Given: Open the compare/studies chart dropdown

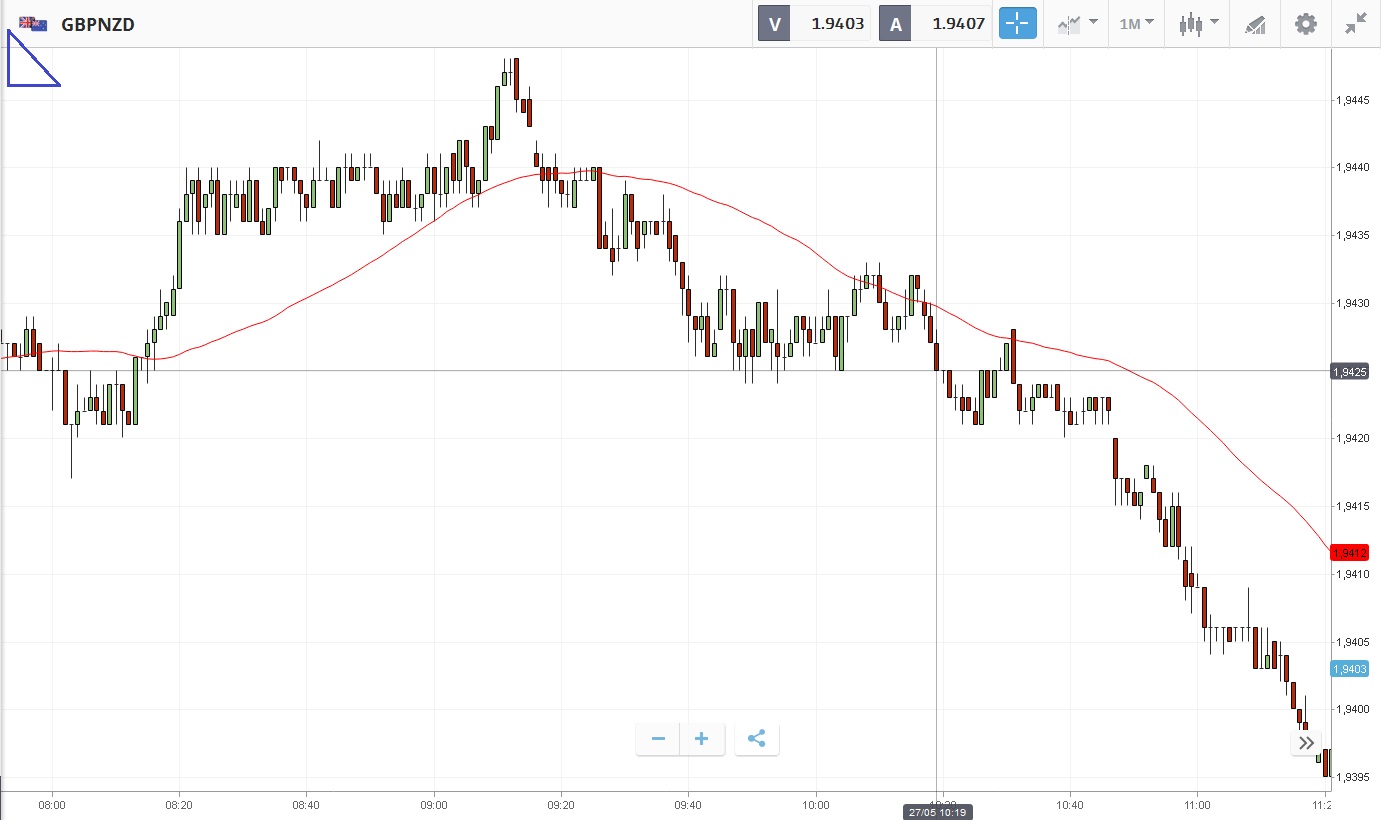Looking at the screenshot, I should pyautogui.click(x=1078, y=24).
